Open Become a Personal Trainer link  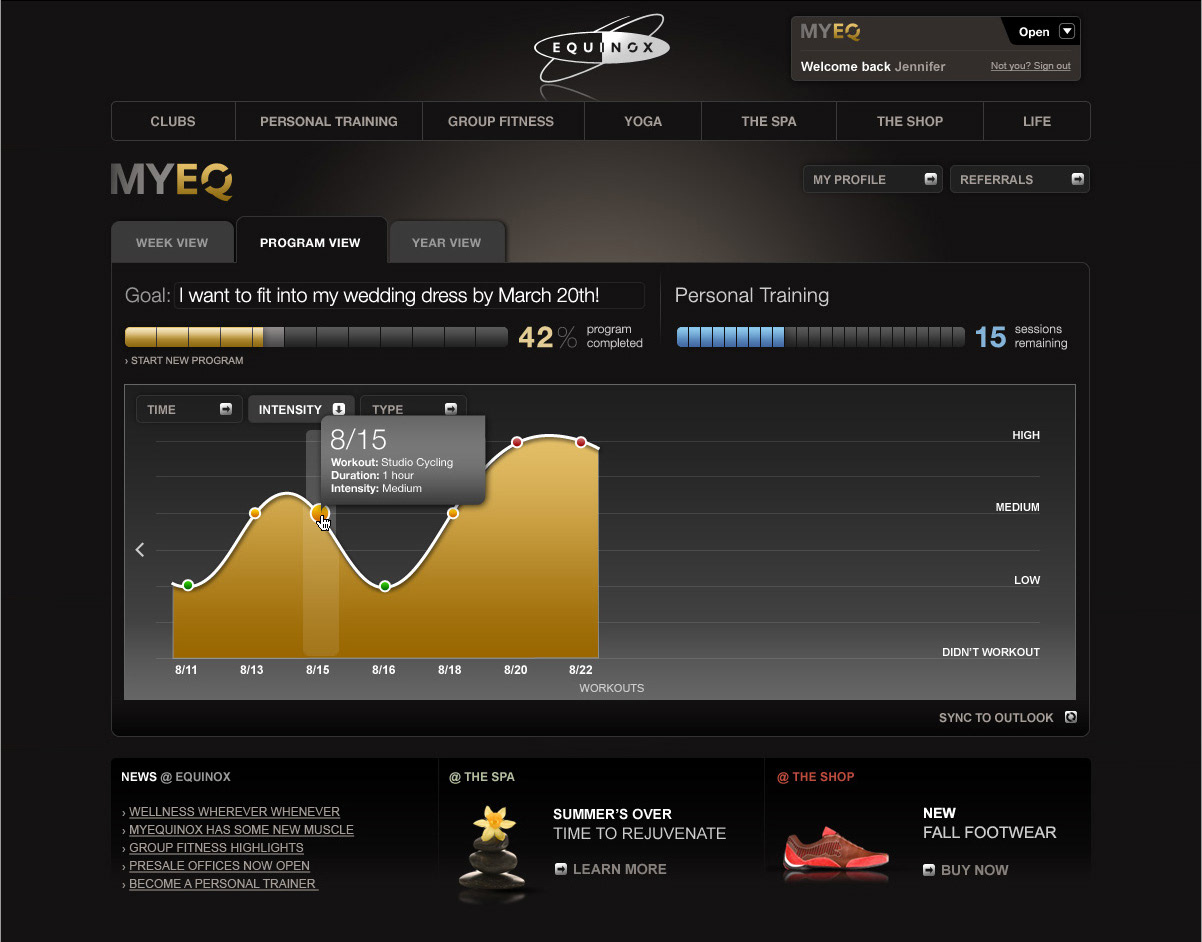[223, 884]
